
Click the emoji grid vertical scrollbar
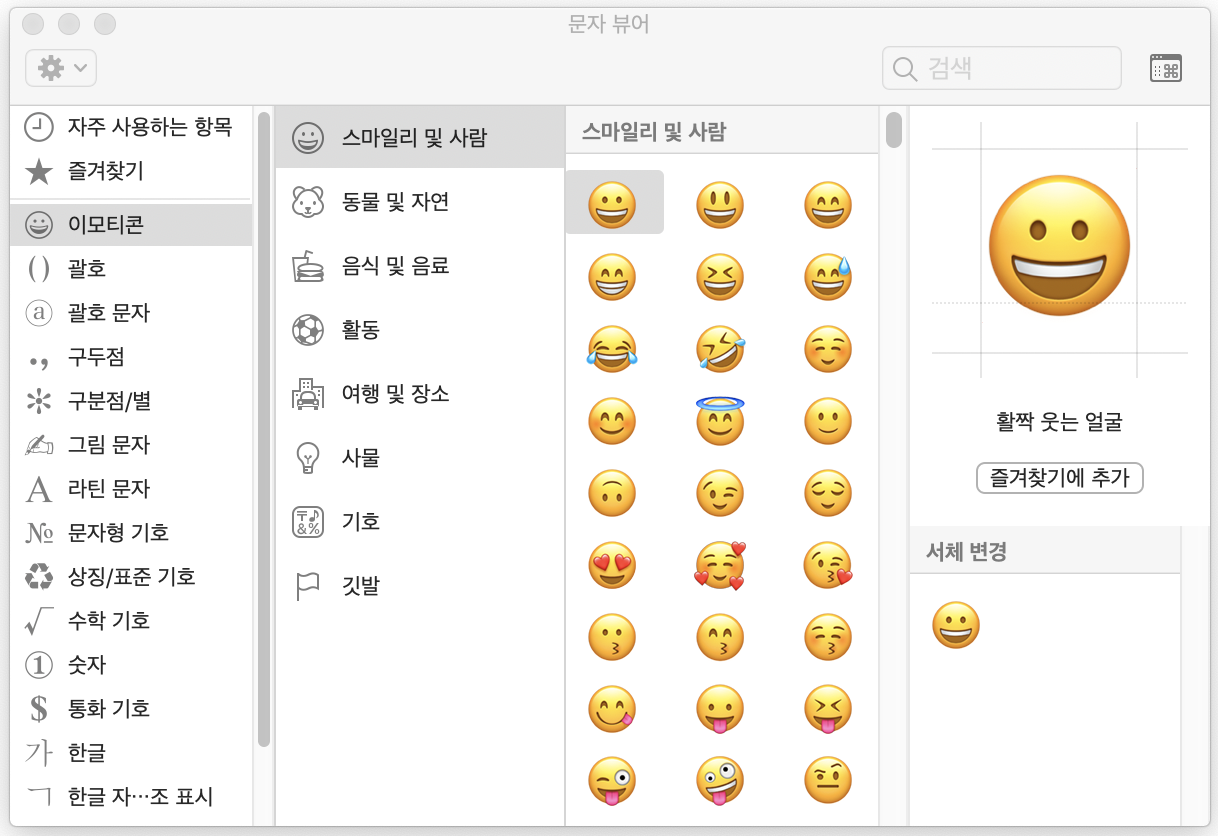point(893,130)
